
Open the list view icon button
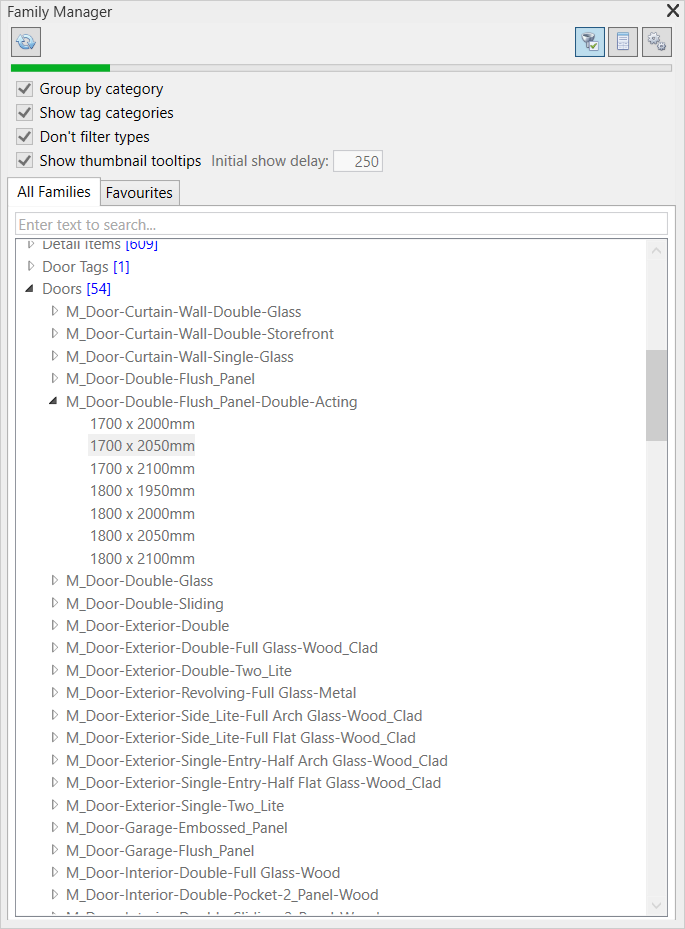click(x=623, y=42)
